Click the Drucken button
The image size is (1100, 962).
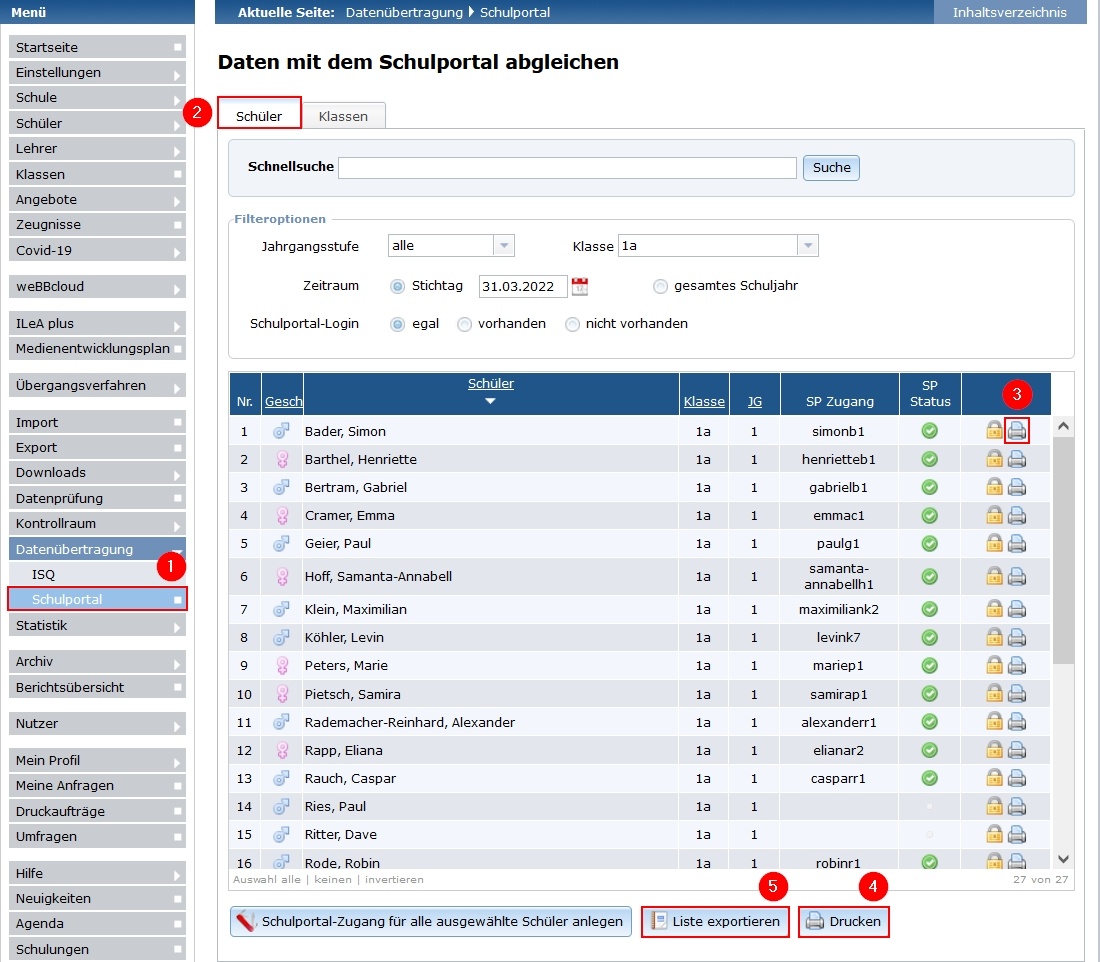pos(843,921)
